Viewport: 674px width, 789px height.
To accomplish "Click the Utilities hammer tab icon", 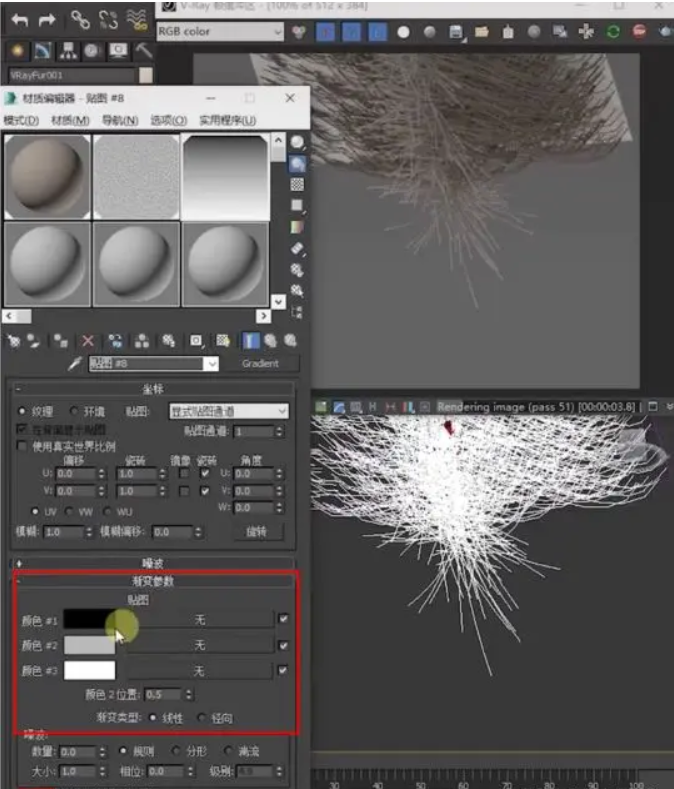I will click(x=144, y=49).
